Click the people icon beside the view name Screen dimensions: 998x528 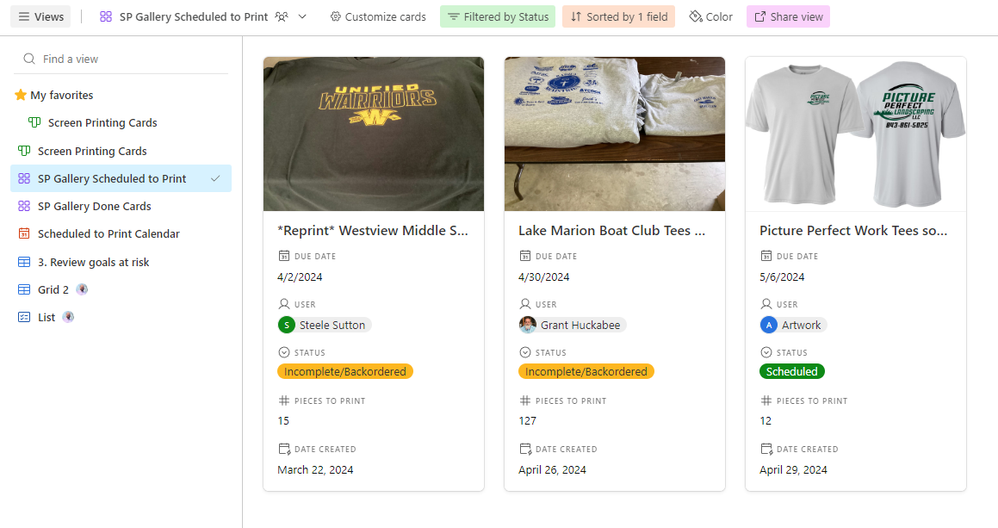tap(282, 17)
